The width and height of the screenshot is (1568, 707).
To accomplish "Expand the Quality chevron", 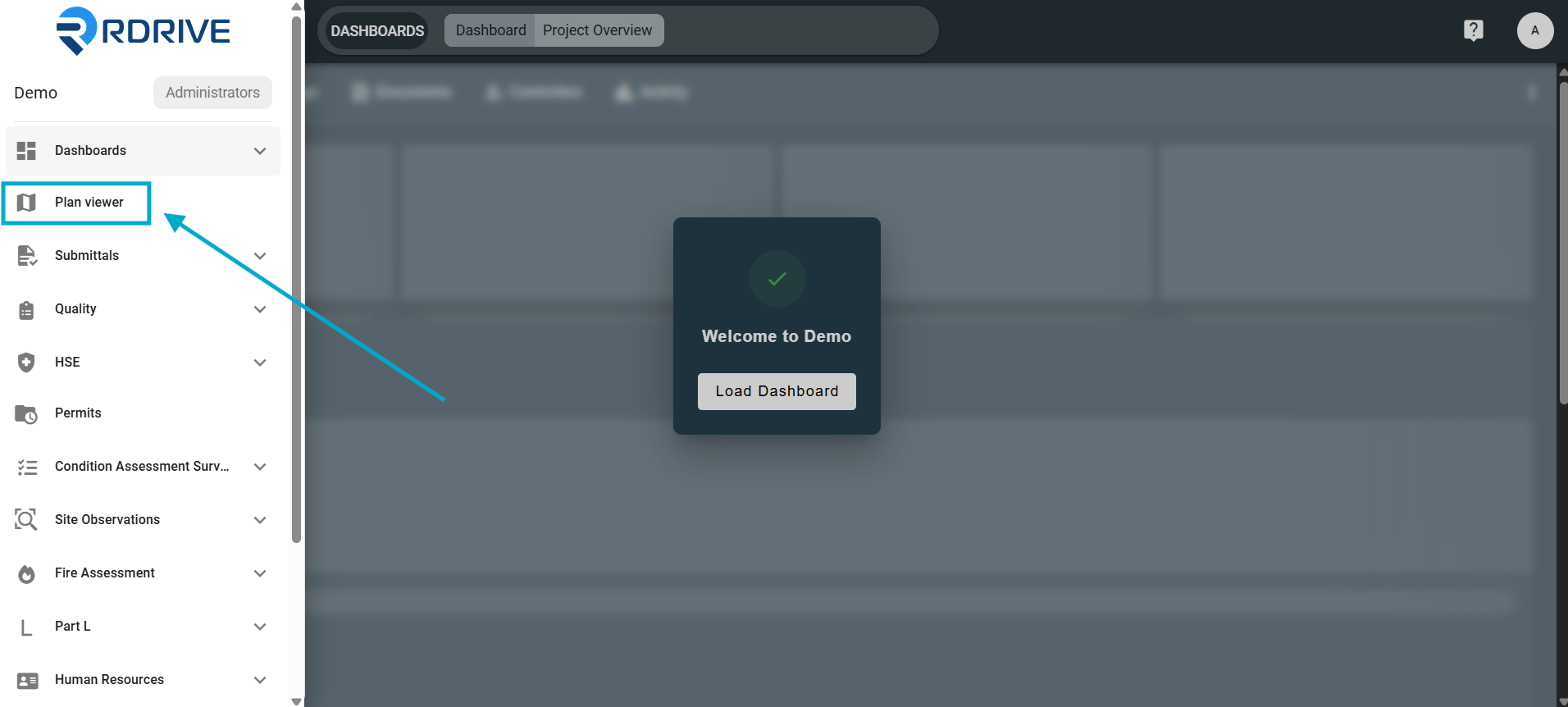I will [x=260, y=309].
